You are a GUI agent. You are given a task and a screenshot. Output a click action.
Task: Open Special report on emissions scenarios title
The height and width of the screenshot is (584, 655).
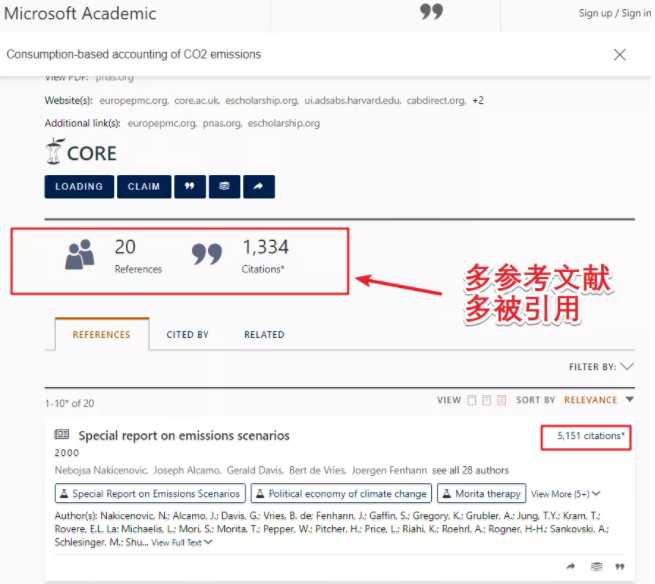coord(184,435)
